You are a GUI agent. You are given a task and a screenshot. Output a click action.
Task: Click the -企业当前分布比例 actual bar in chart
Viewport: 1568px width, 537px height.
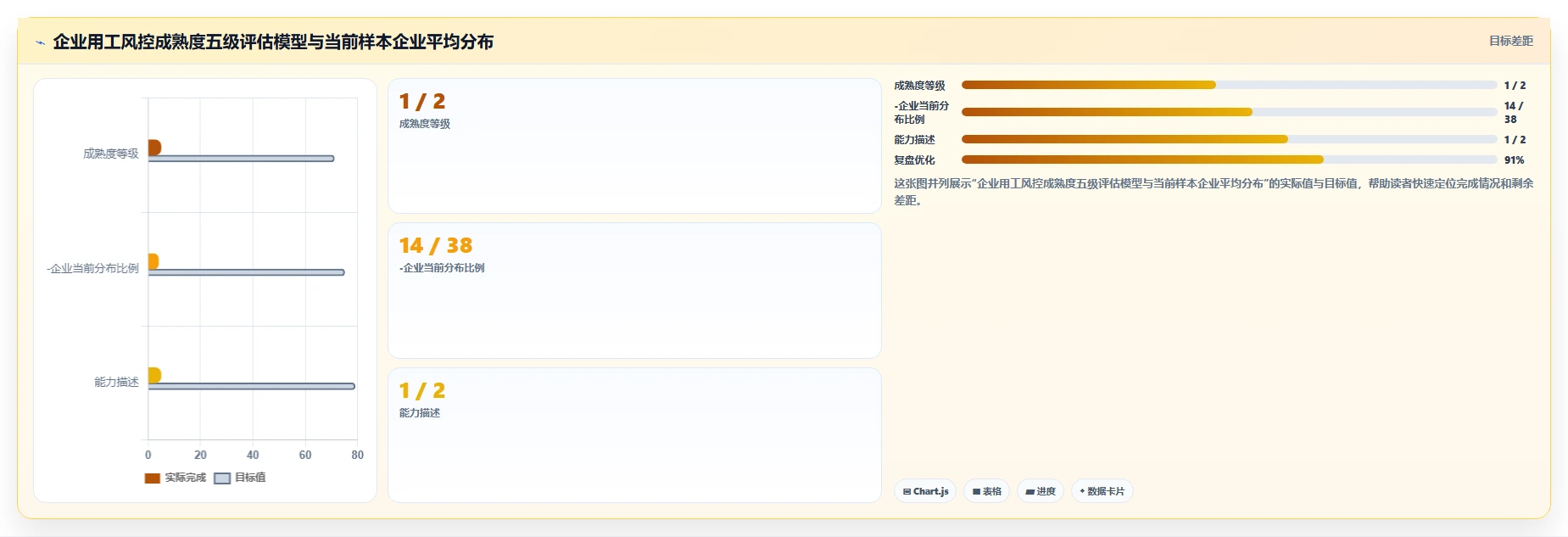coord(153,261)
